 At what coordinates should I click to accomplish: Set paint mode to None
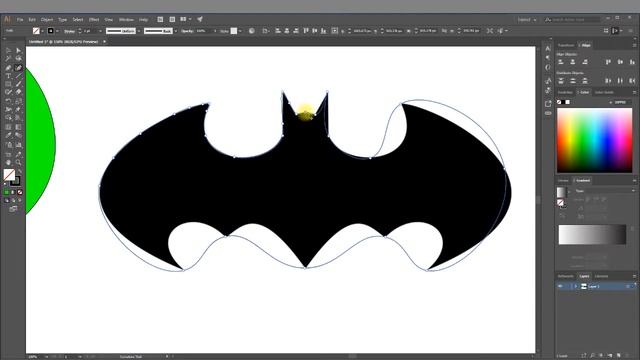click(20, 192)
